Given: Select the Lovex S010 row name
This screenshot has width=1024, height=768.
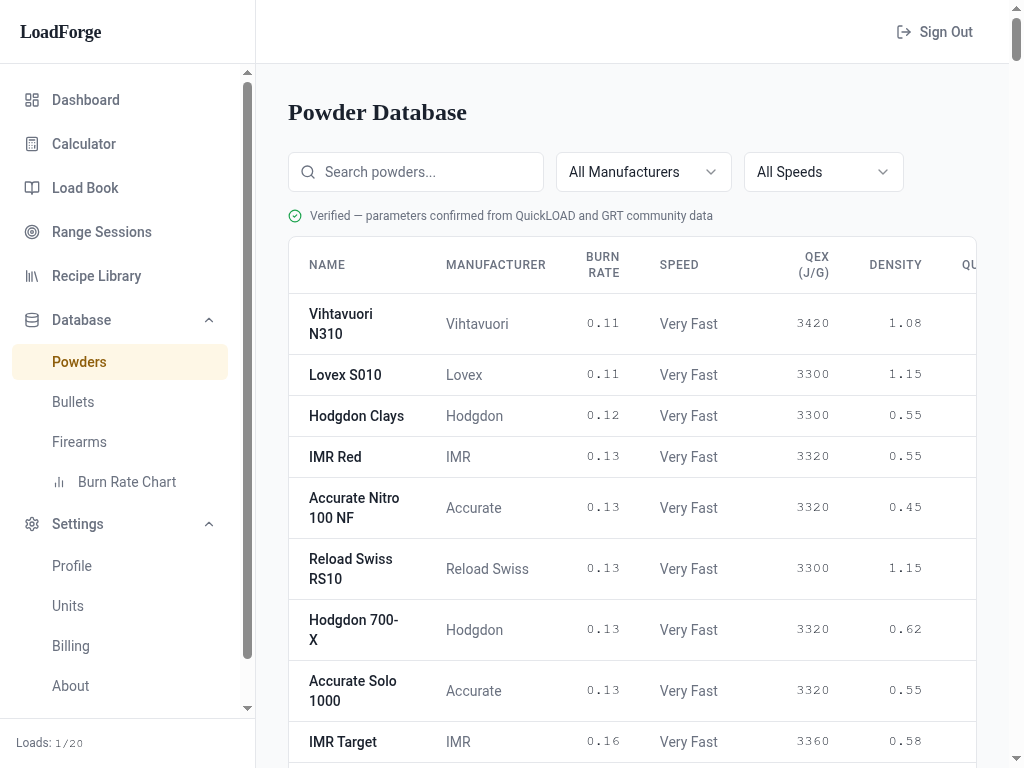Looking at the screenshot, I should [x=345, y=375].
